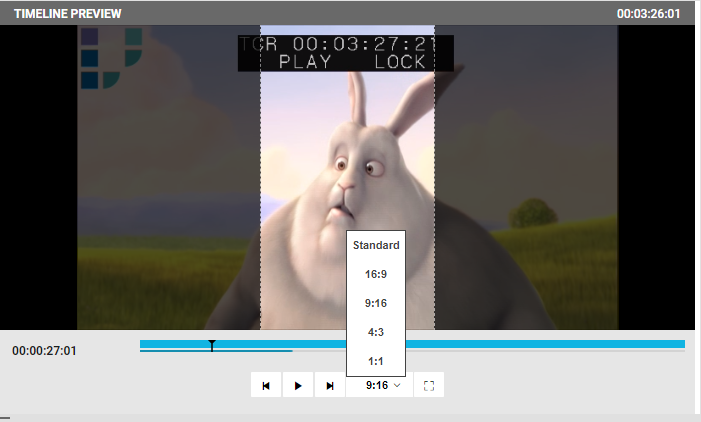The image size is (701, 422).
Task: Skip to next frame button
Action: (330, 385)
